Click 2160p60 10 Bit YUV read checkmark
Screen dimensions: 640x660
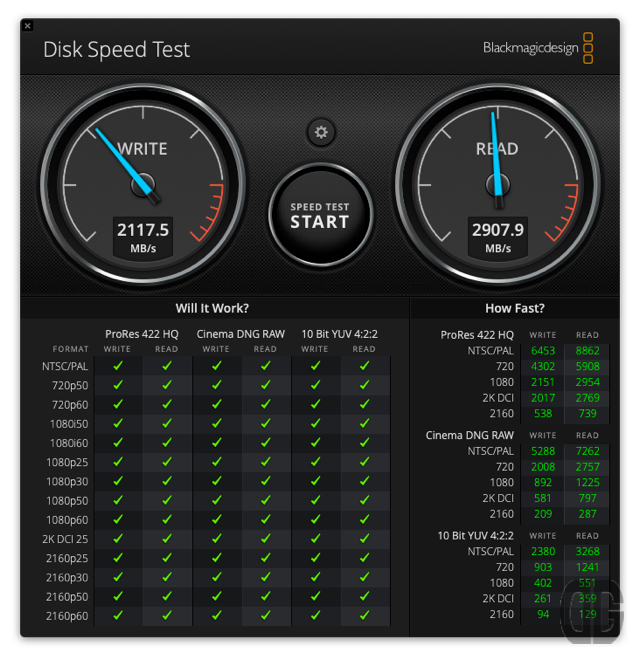364,615
